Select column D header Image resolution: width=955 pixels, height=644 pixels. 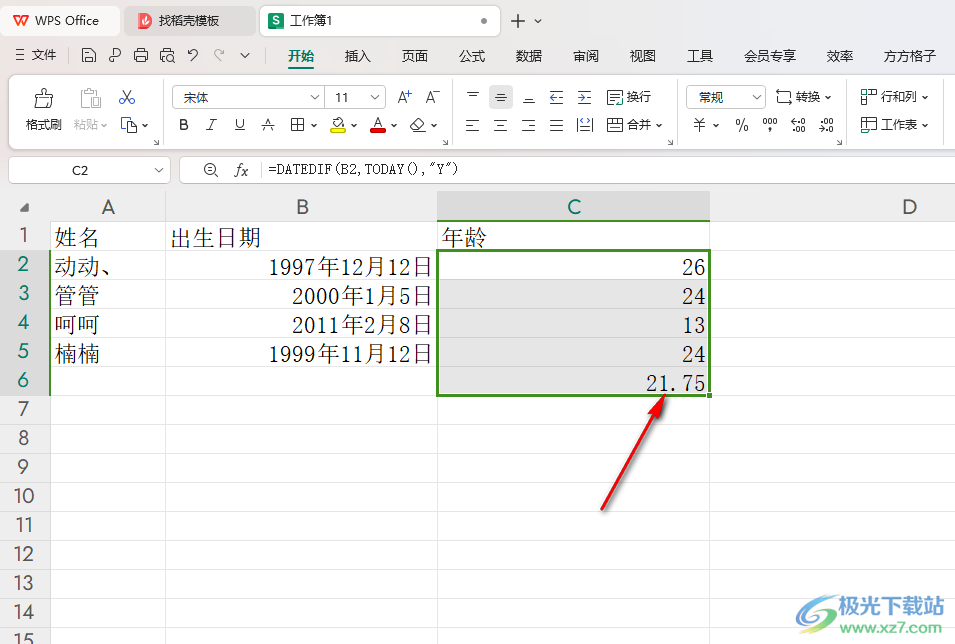[x=909, y=207]
